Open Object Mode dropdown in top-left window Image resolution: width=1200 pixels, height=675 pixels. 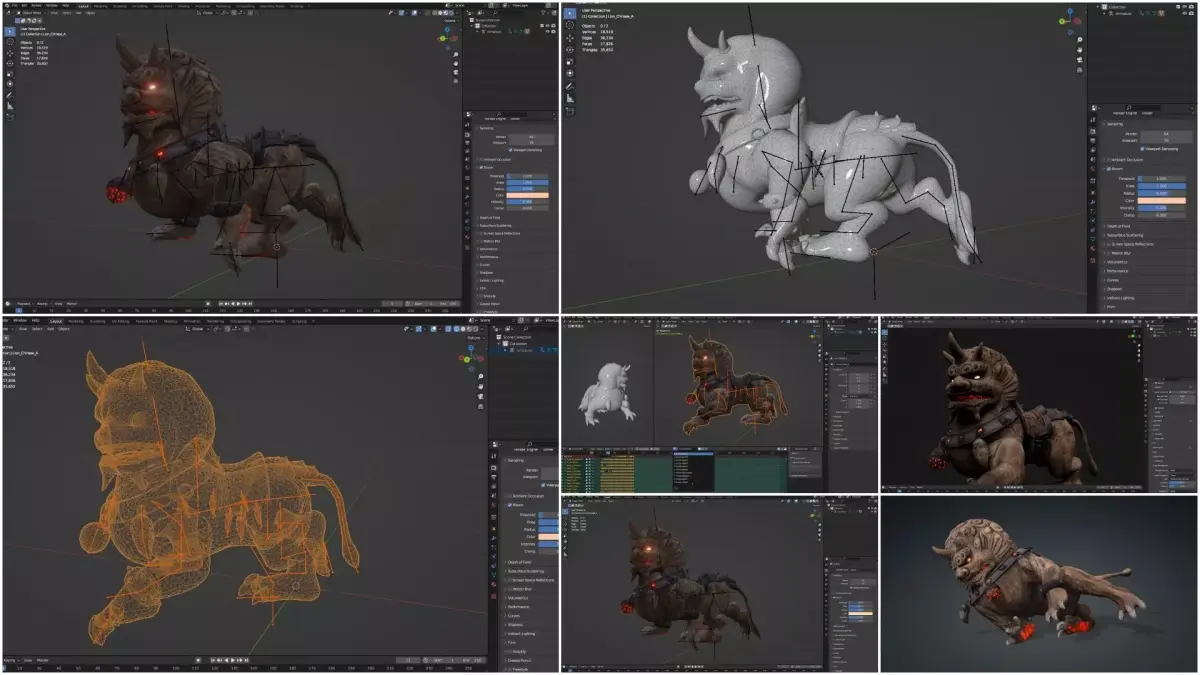31,13
